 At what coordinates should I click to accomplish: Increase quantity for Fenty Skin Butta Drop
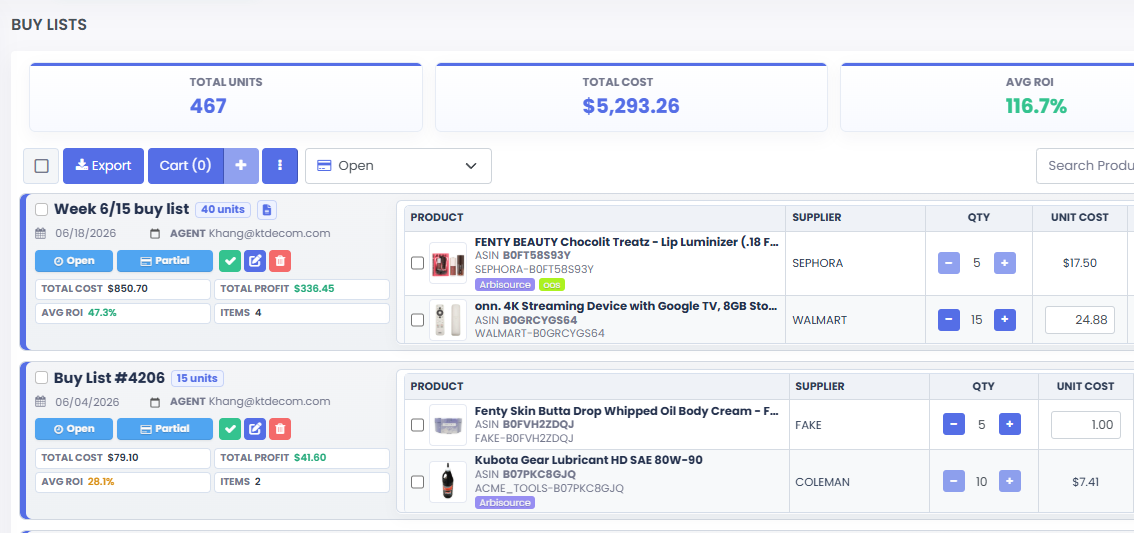click(1010, 425)
